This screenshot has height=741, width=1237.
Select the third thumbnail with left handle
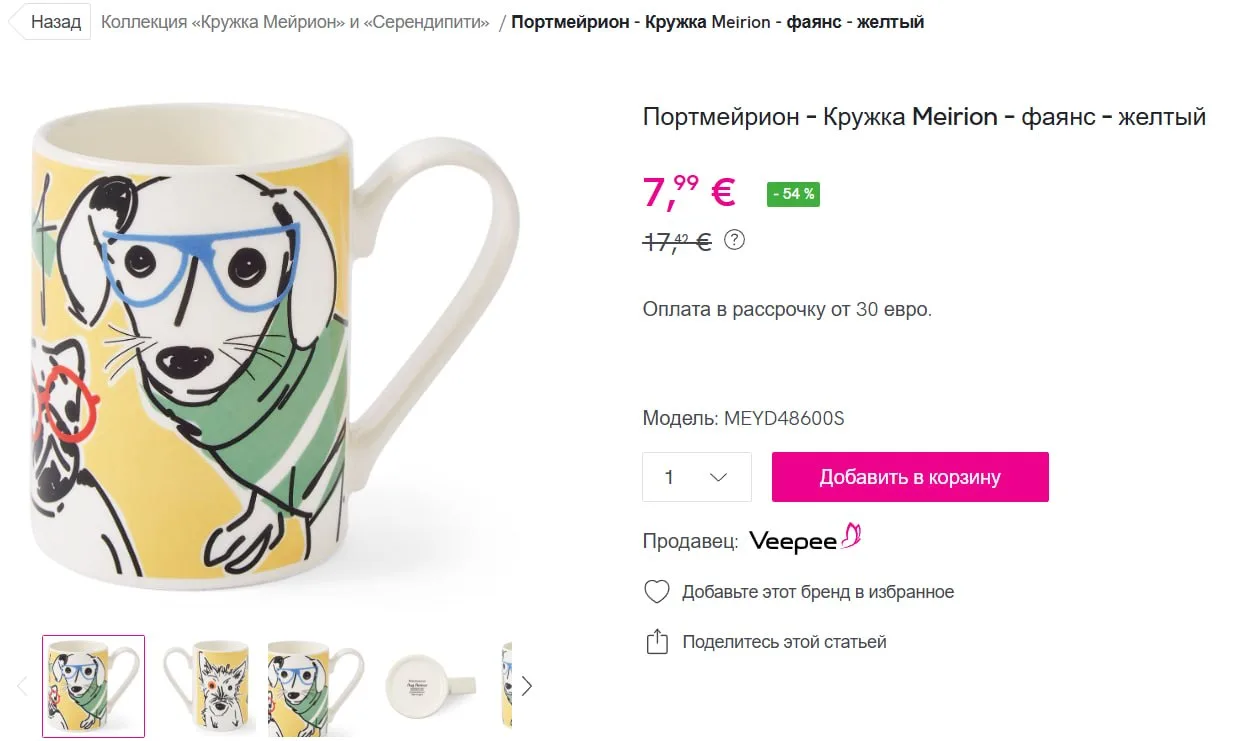coord(315,686)
